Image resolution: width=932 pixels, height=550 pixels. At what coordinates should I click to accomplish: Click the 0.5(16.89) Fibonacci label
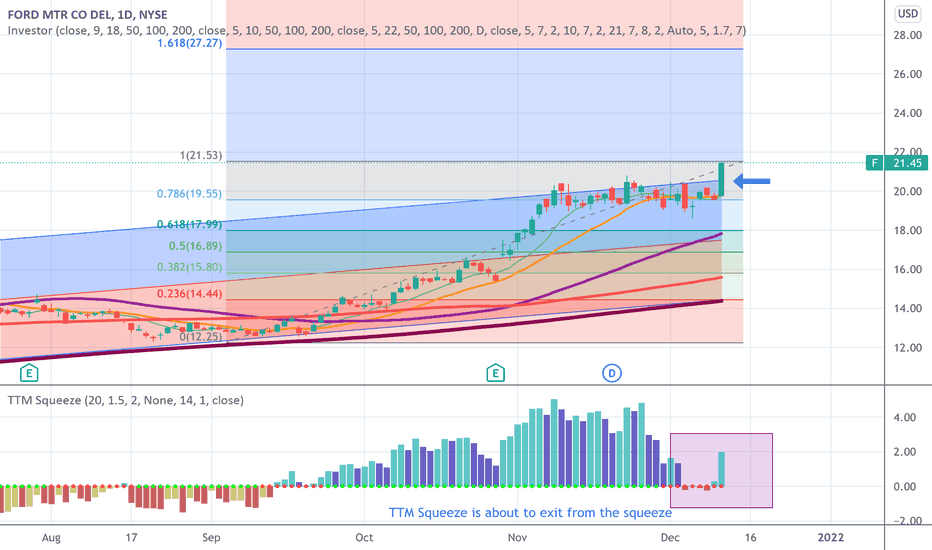click(195, 246)
